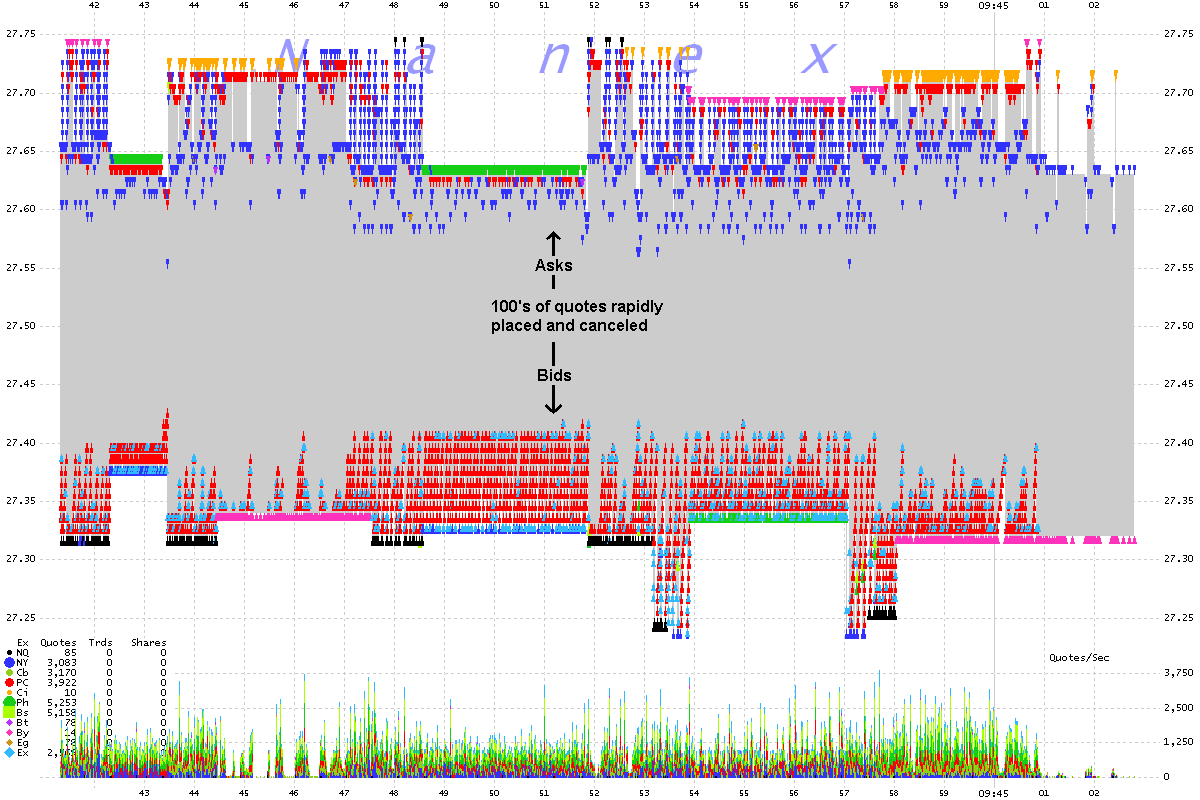The image size is (1200, 800).
Task: Click "100's of quotes rapidly placed and canceled" text
Action: [576, 316]
